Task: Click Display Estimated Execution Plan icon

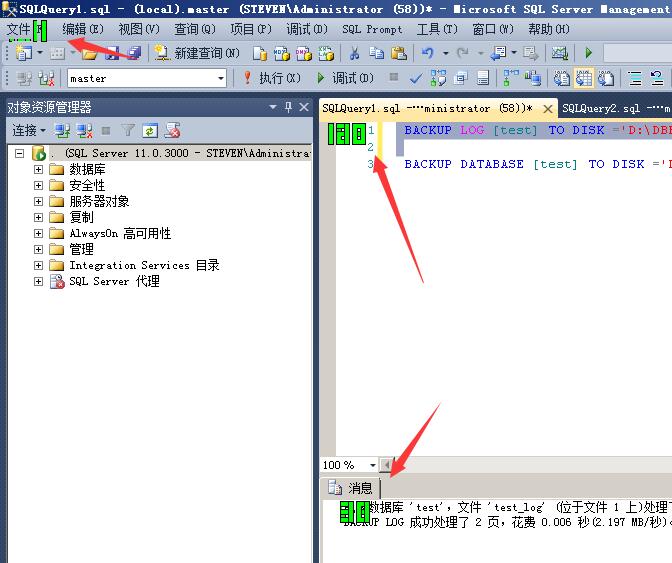Action: [438, 78]
